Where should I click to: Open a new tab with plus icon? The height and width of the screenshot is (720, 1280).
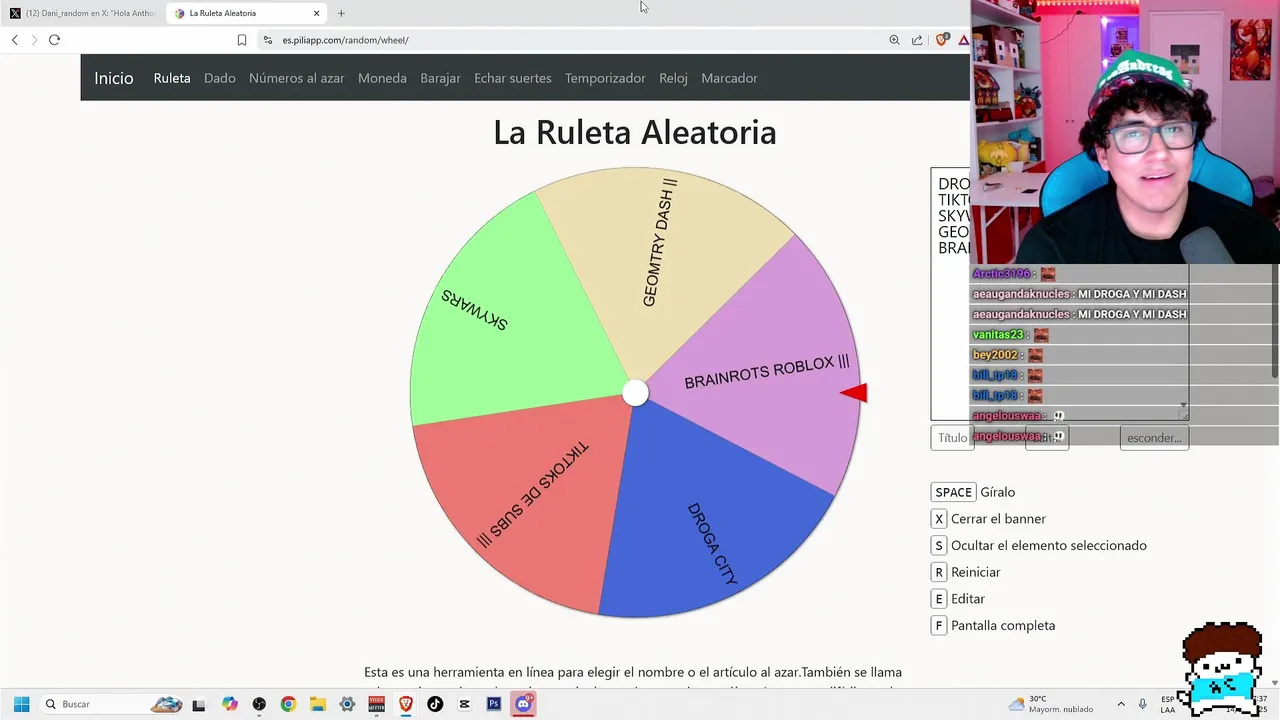pyautogui.click(x=341, y=13)
